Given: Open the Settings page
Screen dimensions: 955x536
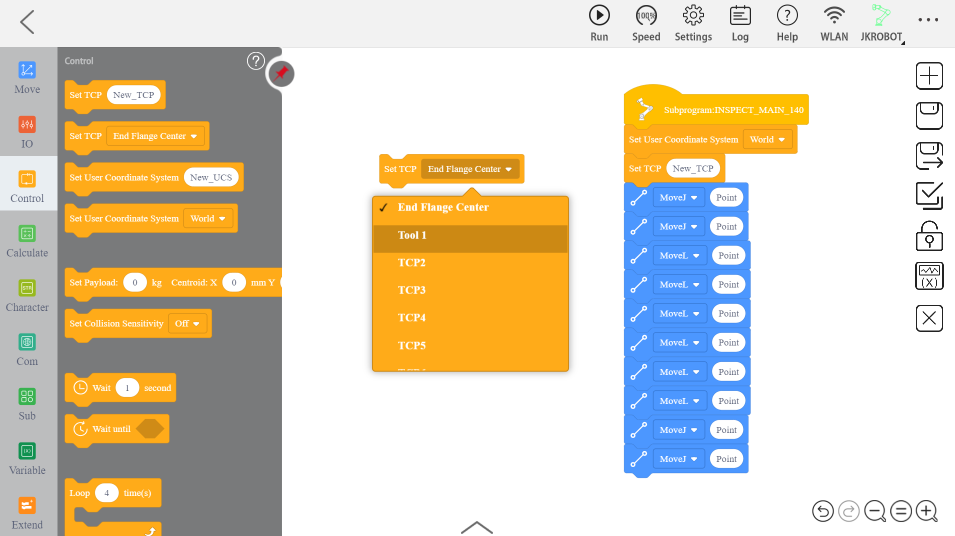Looking at the screenshot, I should [x=693, y=23].
